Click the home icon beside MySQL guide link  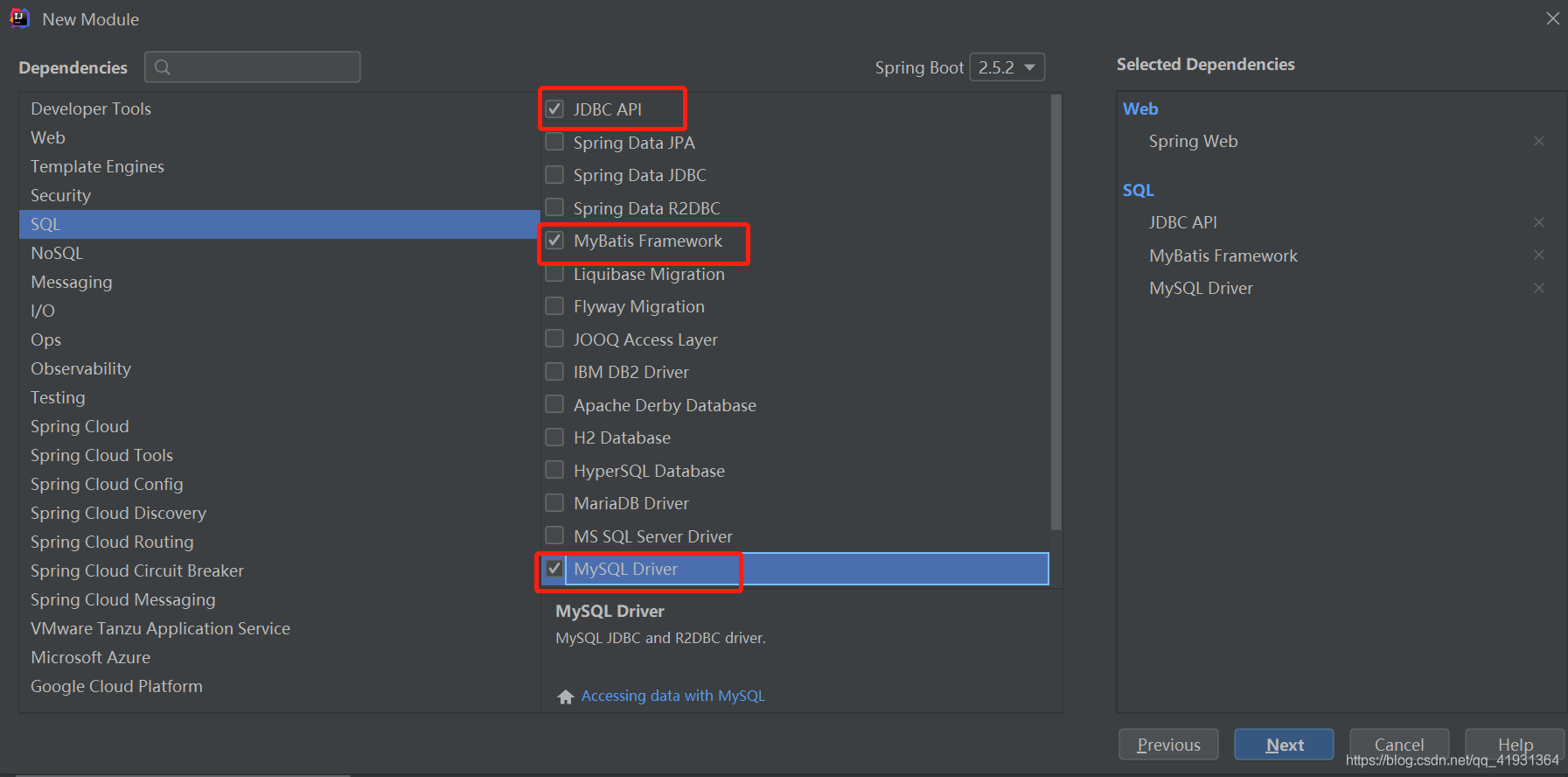coord(566,696)
